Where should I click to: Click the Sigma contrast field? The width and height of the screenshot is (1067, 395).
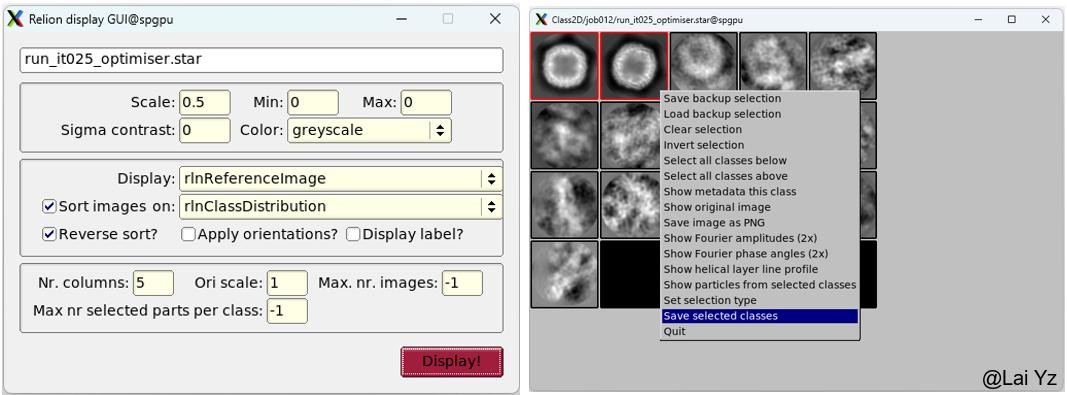click(205, 130)
